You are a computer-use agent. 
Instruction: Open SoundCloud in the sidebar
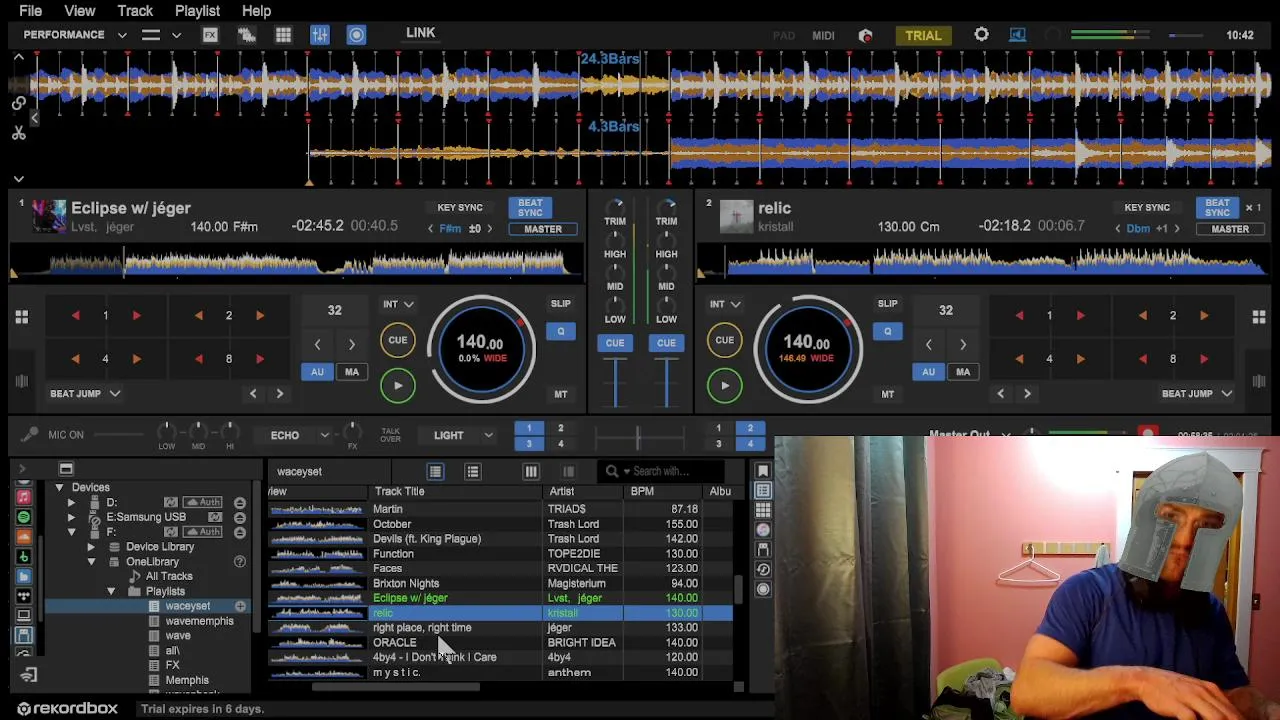24,537
